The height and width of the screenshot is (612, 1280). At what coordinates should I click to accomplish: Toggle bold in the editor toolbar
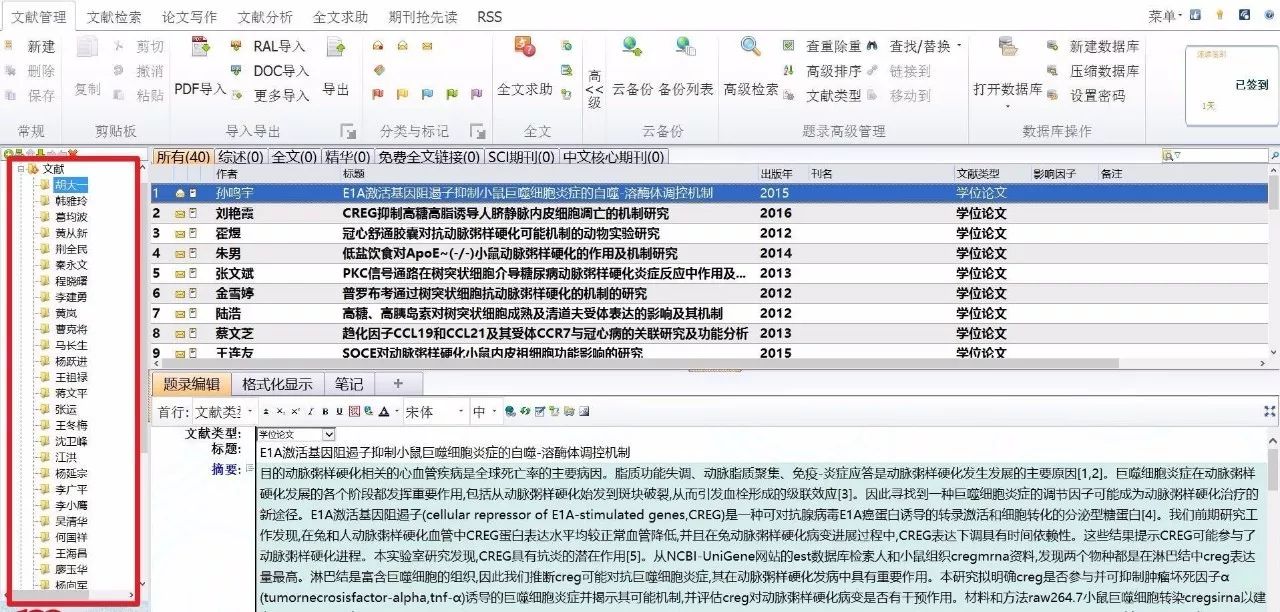click(x=324, y=412)
